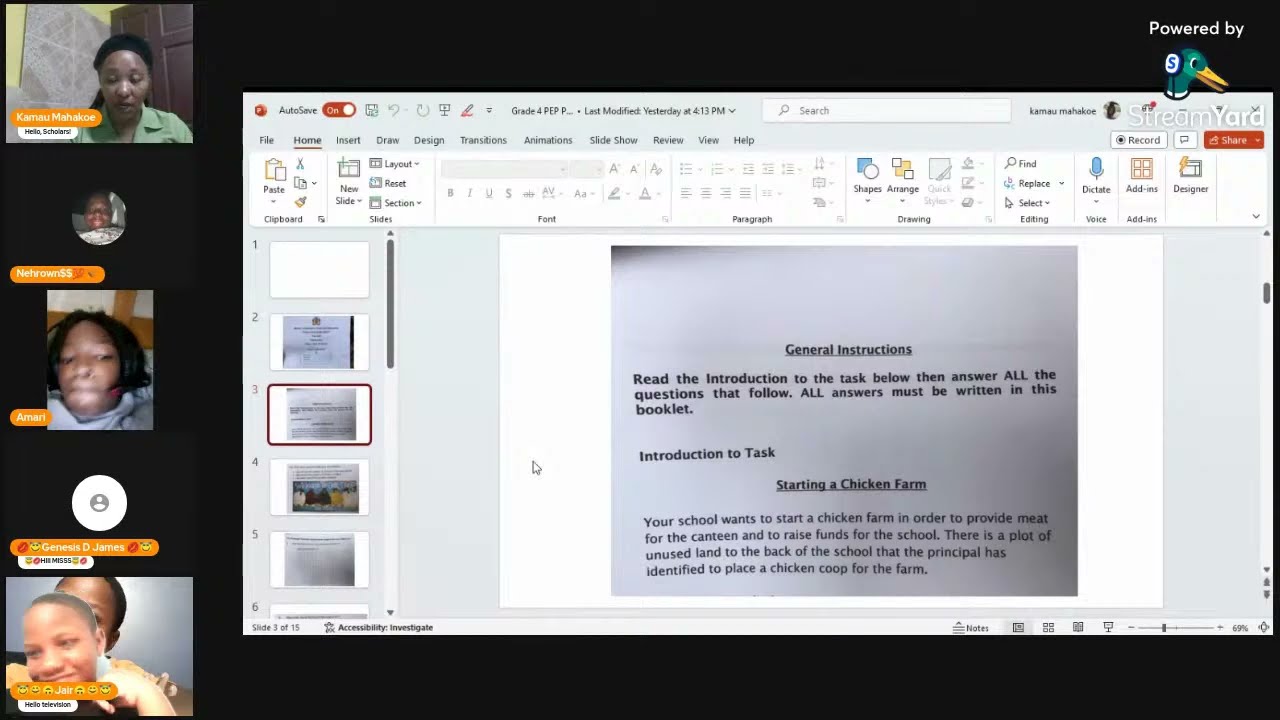Click the Paste clipboard icon
The height and width of the screenshot is (720, 1280).
point(274,169)
